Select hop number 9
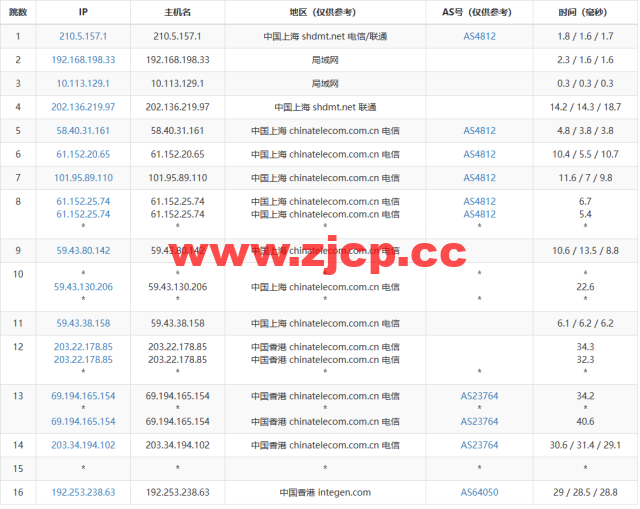The width and height of the screenshot is (640, 509). click(18, 251)
